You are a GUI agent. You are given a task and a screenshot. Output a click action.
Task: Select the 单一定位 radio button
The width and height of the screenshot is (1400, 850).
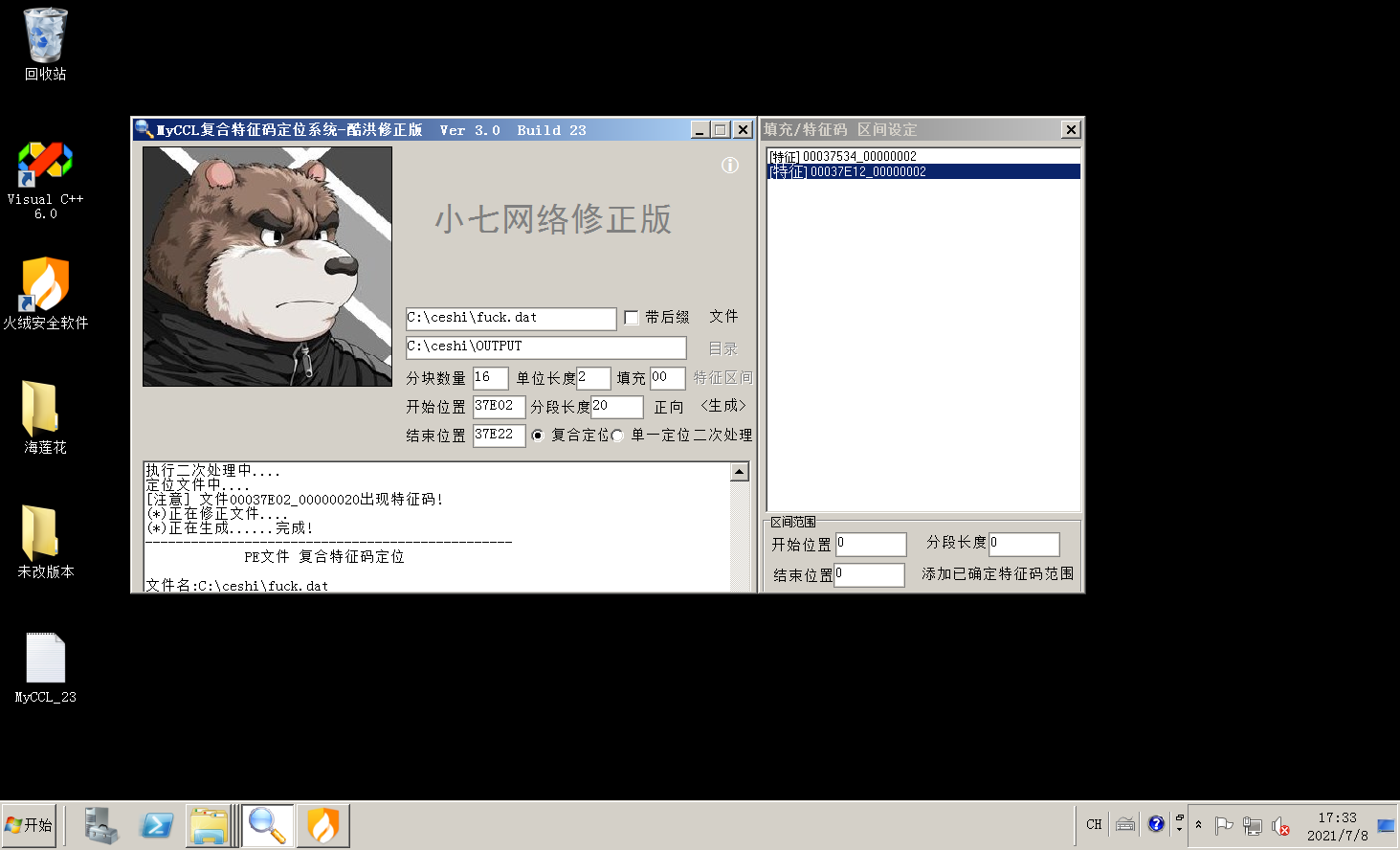tap(617, 436)
